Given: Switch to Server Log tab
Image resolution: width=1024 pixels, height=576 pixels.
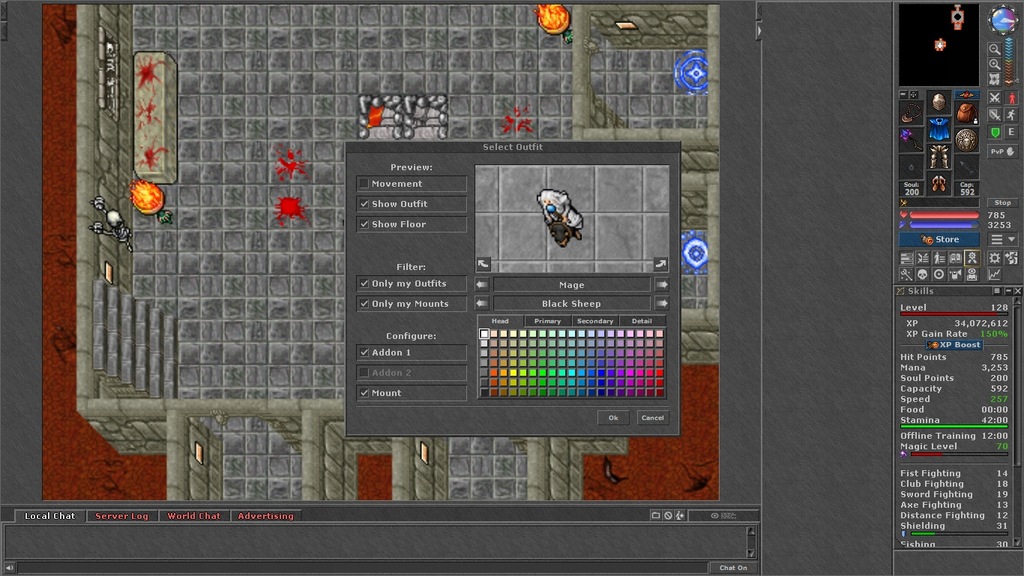Looking at the screenshot, I should tap(122, 516).
